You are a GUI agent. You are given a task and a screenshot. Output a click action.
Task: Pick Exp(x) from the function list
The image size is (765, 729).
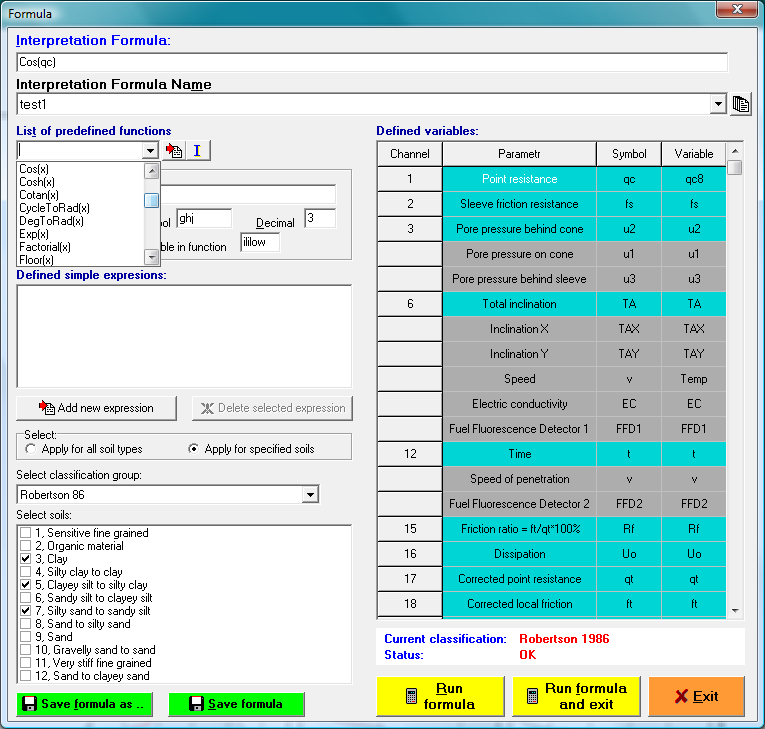point(34,234)
